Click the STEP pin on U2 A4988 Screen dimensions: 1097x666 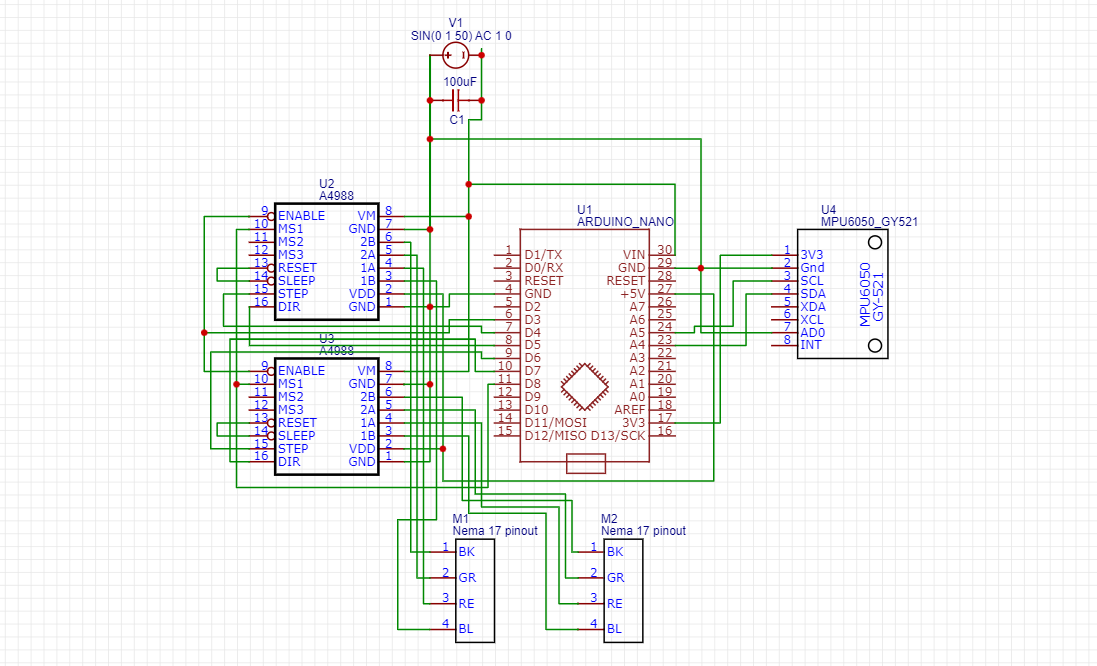[293, 293]
